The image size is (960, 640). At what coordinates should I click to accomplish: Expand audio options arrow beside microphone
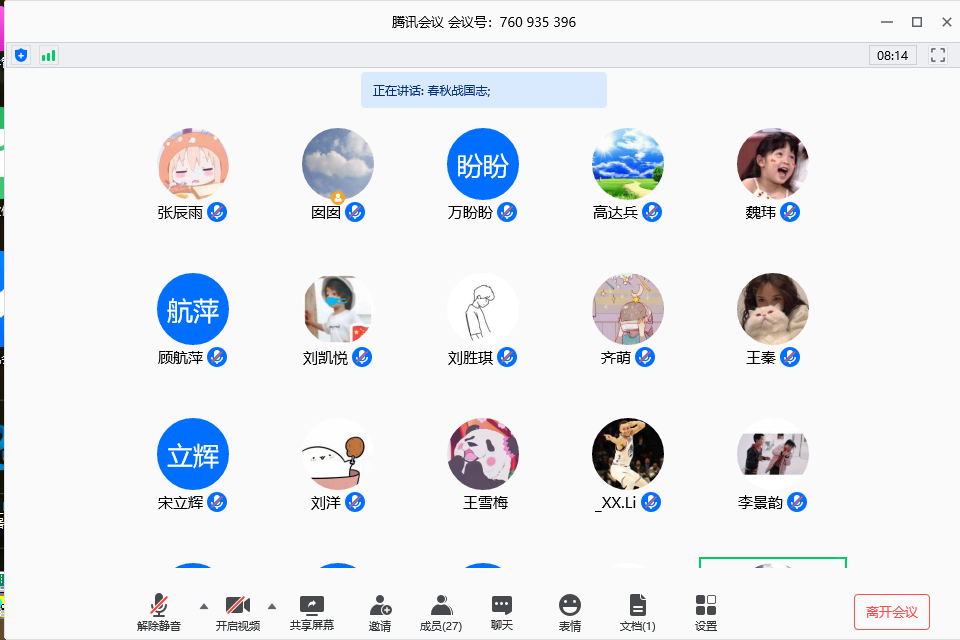click(204, 606)
